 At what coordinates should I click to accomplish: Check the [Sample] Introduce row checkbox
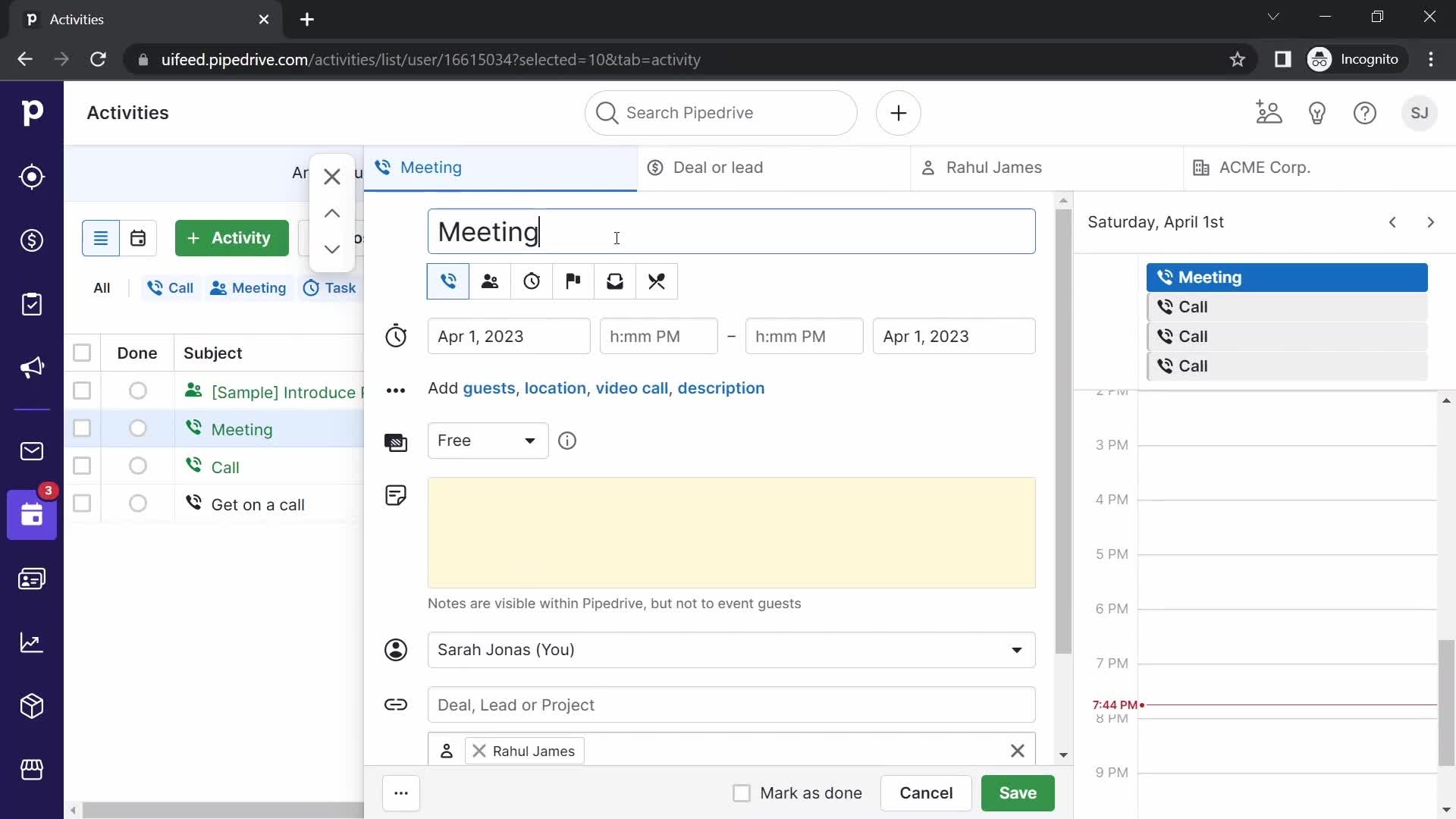pos(82,391)
